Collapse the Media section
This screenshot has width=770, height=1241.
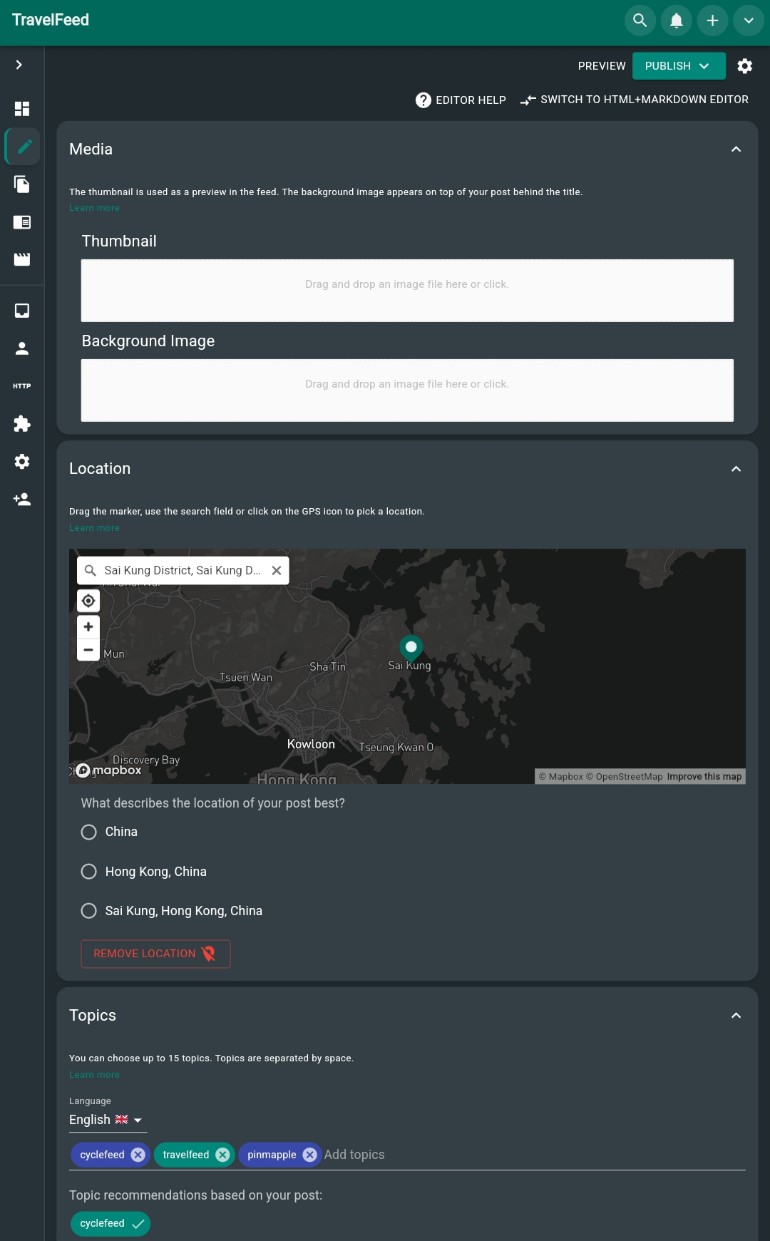(736, 149)
